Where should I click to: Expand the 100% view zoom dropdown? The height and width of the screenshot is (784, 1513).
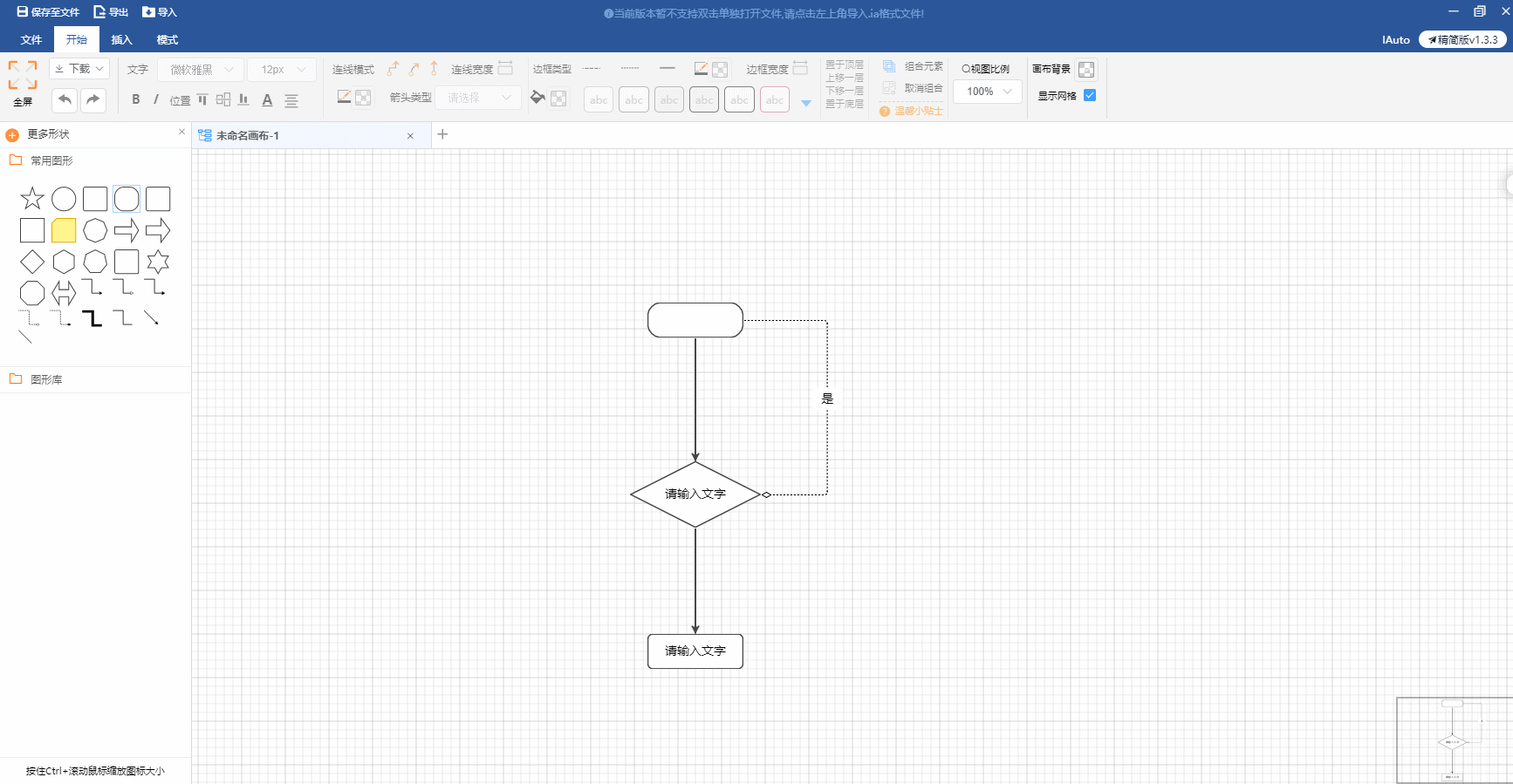pos(988,92)
